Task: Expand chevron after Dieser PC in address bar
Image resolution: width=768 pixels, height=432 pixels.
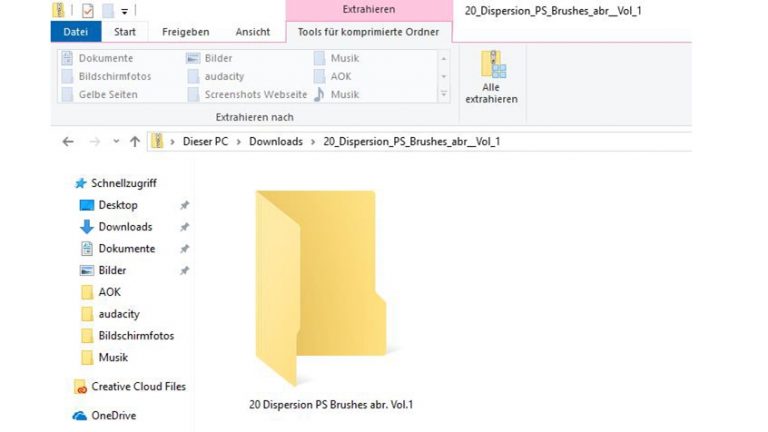Action: tap(239, 142)
